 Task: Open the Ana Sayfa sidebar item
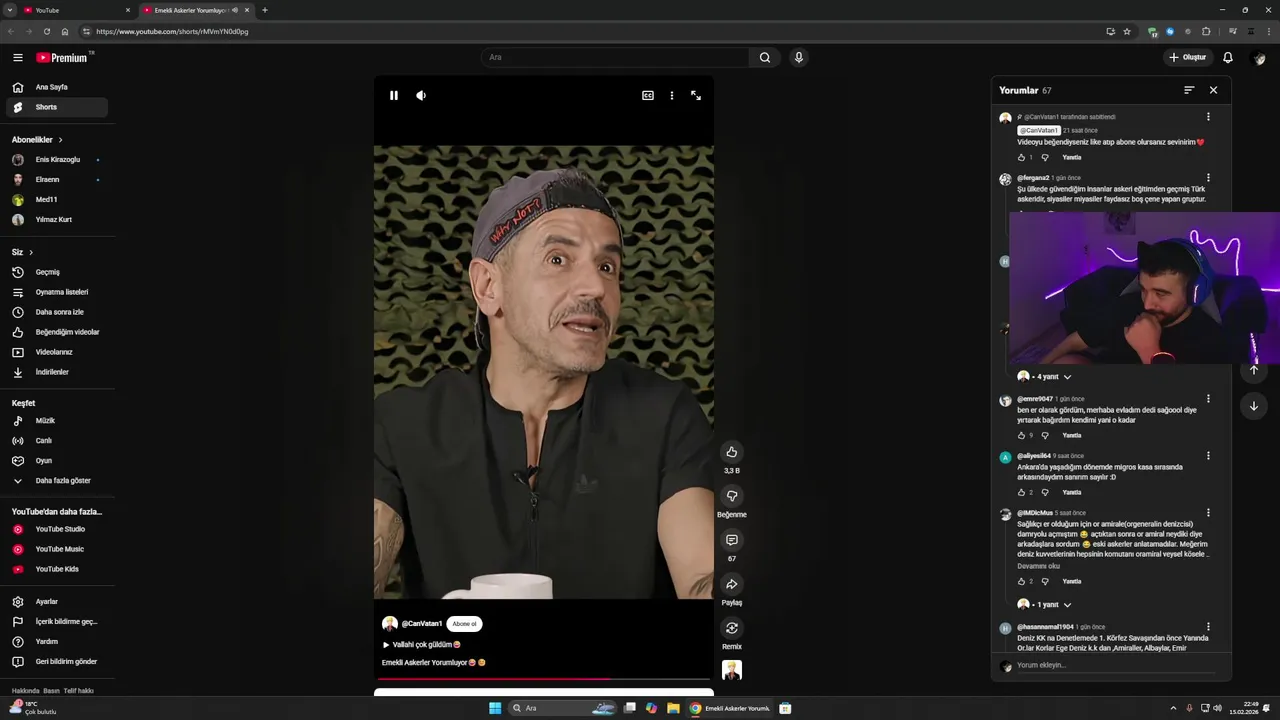click(56, 87)
